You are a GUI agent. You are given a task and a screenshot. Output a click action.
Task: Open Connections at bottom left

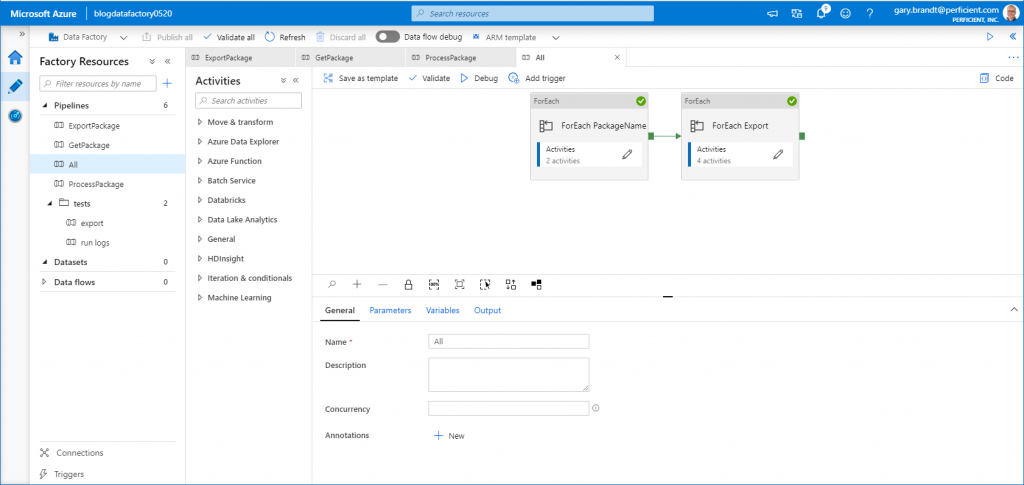pos(71,453)
